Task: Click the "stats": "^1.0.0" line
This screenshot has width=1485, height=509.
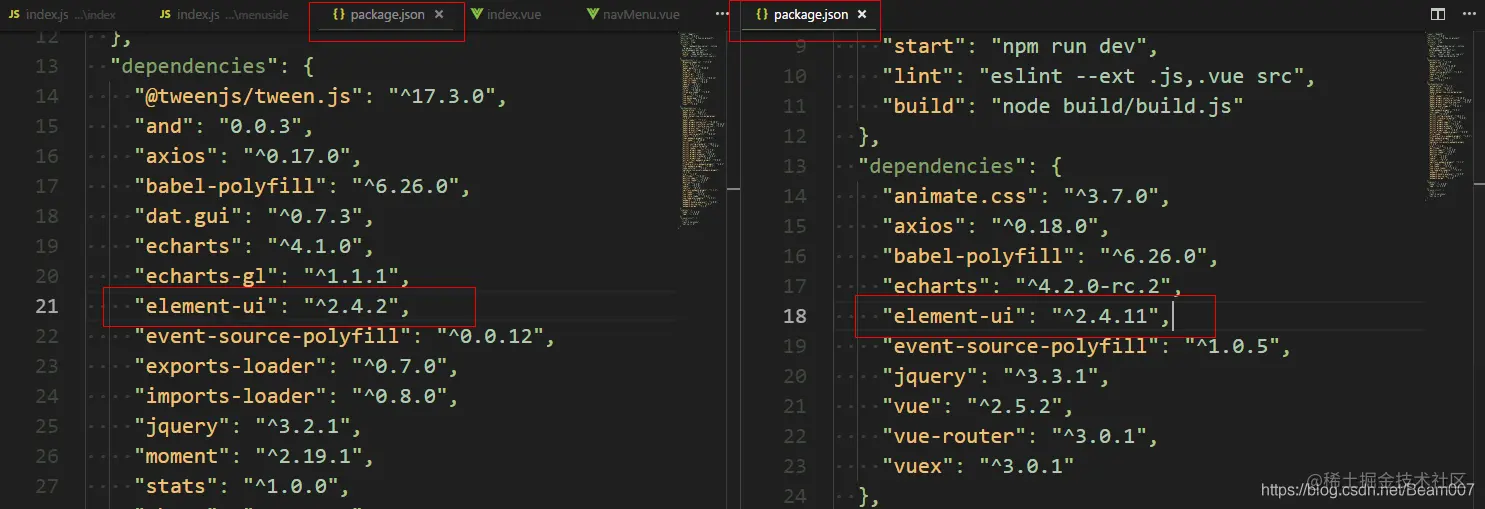Action: coord(241,486)
